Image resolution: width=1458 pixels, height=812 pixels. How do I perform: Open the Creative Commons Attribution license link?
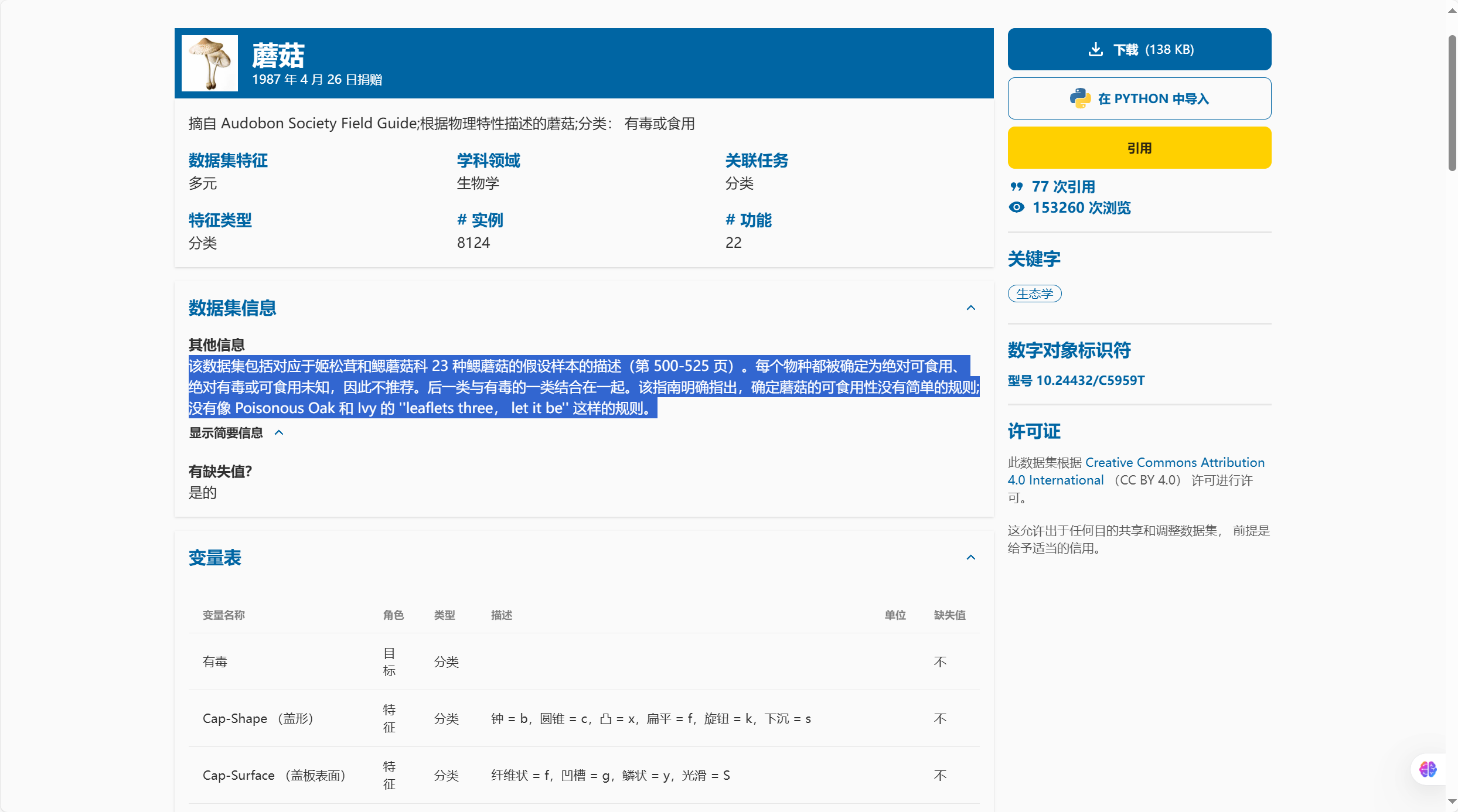coord(1174,463)
